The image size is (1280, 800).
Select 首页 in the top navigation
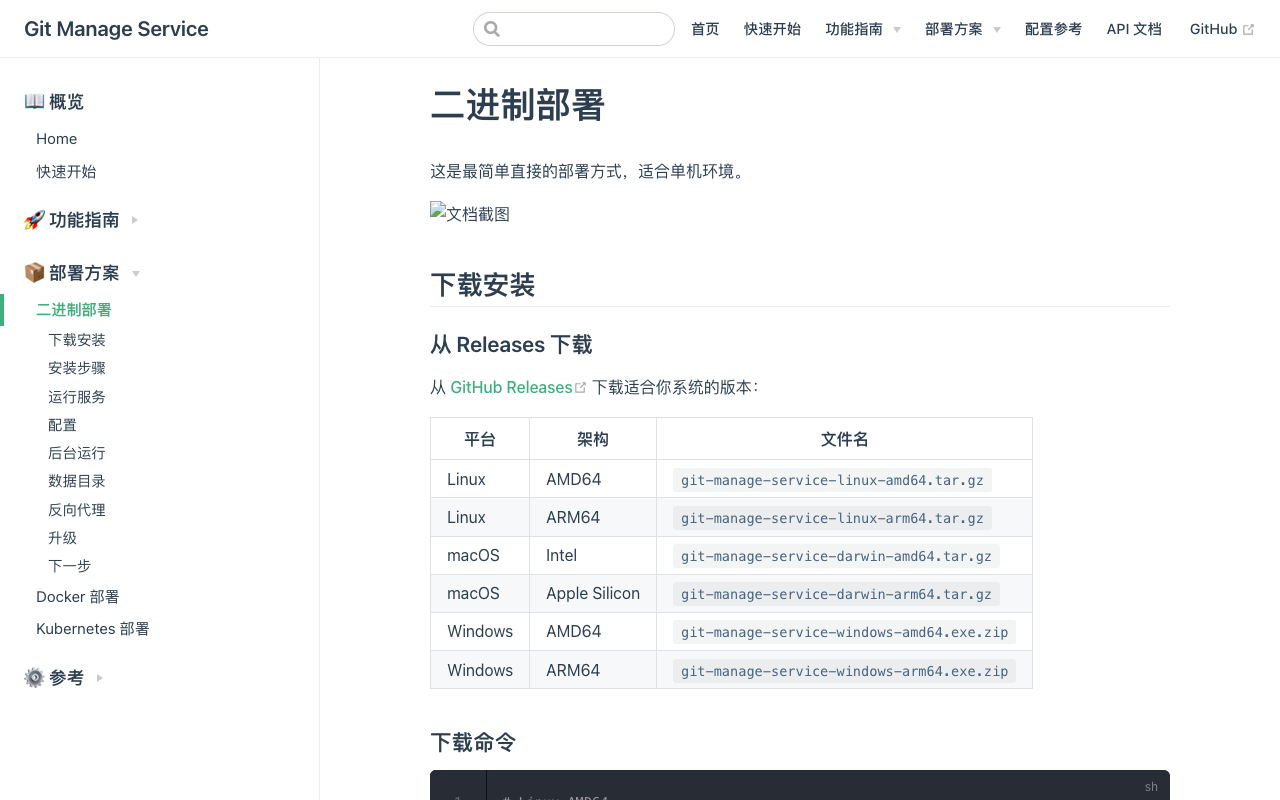point(704,29)
